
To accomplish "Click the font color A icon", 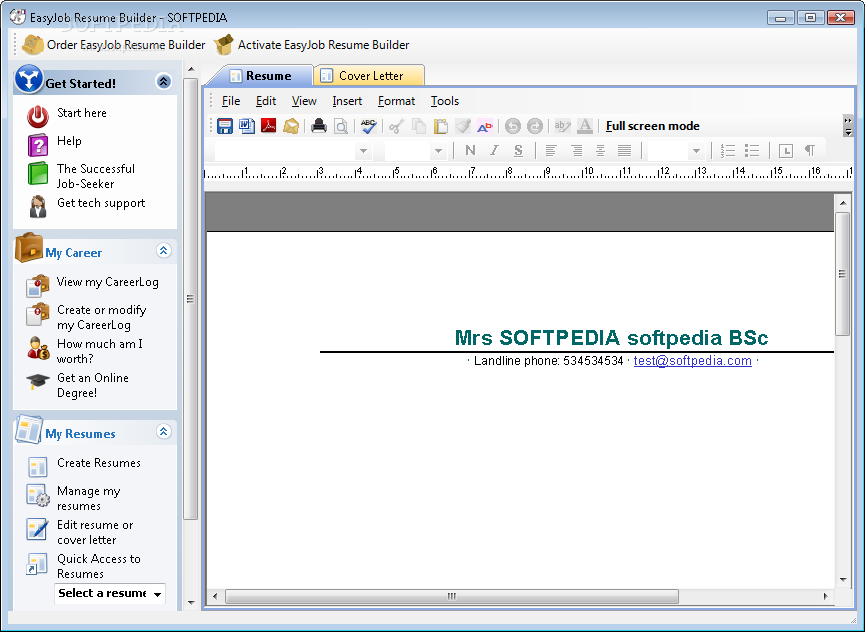I will pos(585,126).
